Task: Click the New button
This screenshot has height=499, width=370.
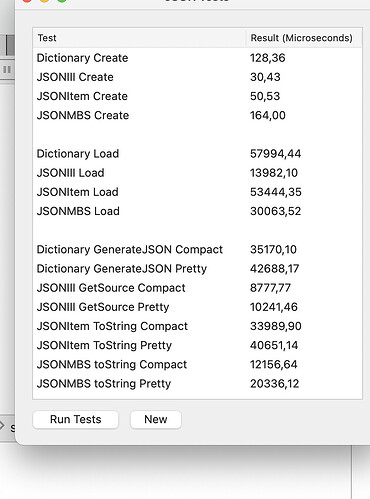Action: coord(156,419)
